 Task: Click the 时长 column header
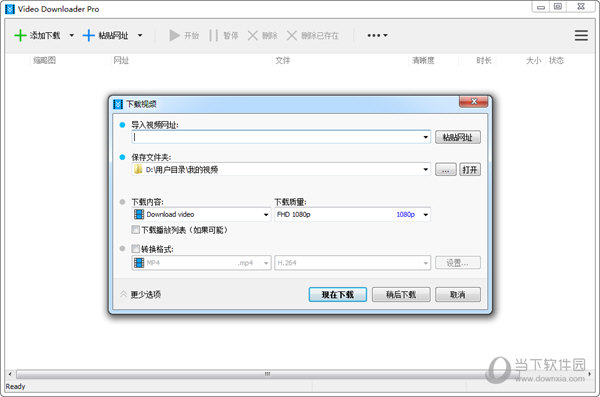pos(484,60)
